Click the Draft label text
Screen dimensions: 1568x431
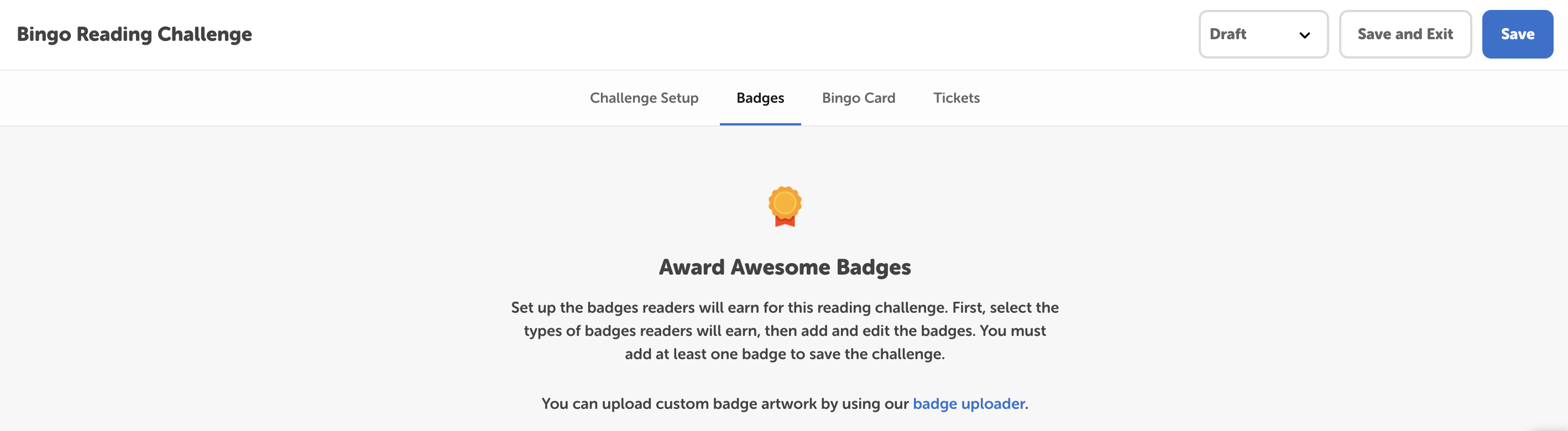1228,35
